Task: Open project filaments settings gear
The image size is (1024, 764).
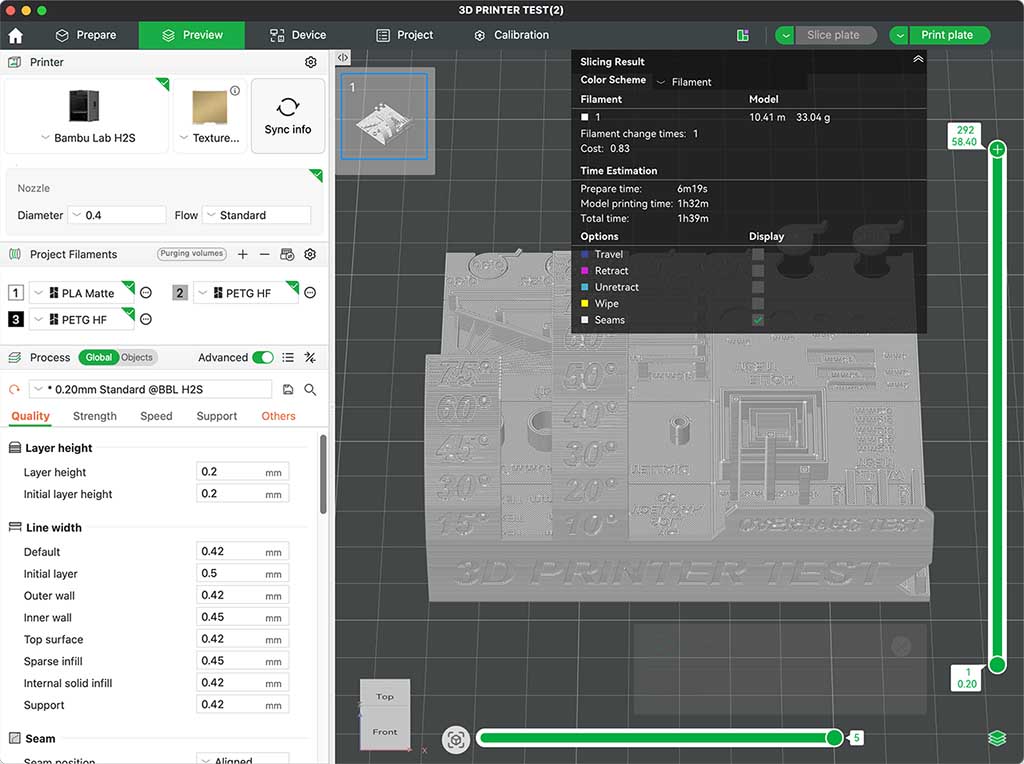Action: (x=310, y=254)
